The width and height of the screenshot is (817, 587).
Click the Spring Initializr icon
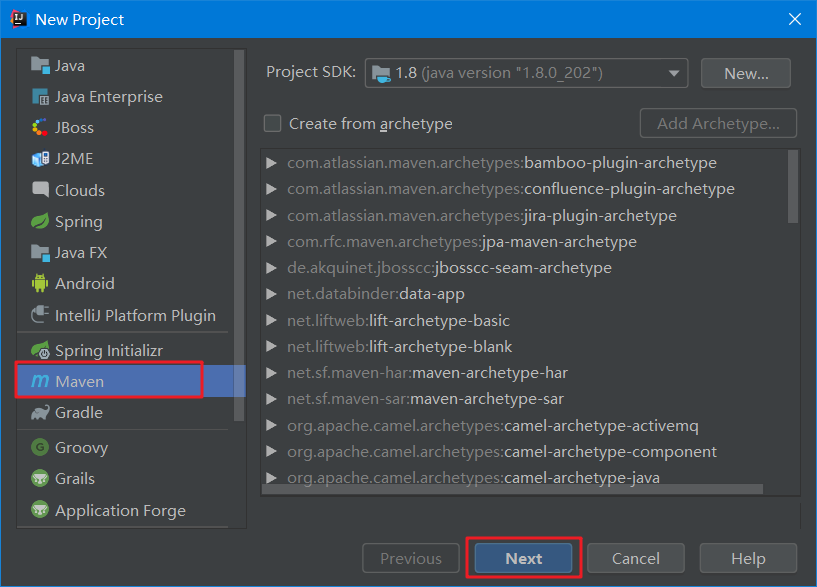[x=40, y=350]
